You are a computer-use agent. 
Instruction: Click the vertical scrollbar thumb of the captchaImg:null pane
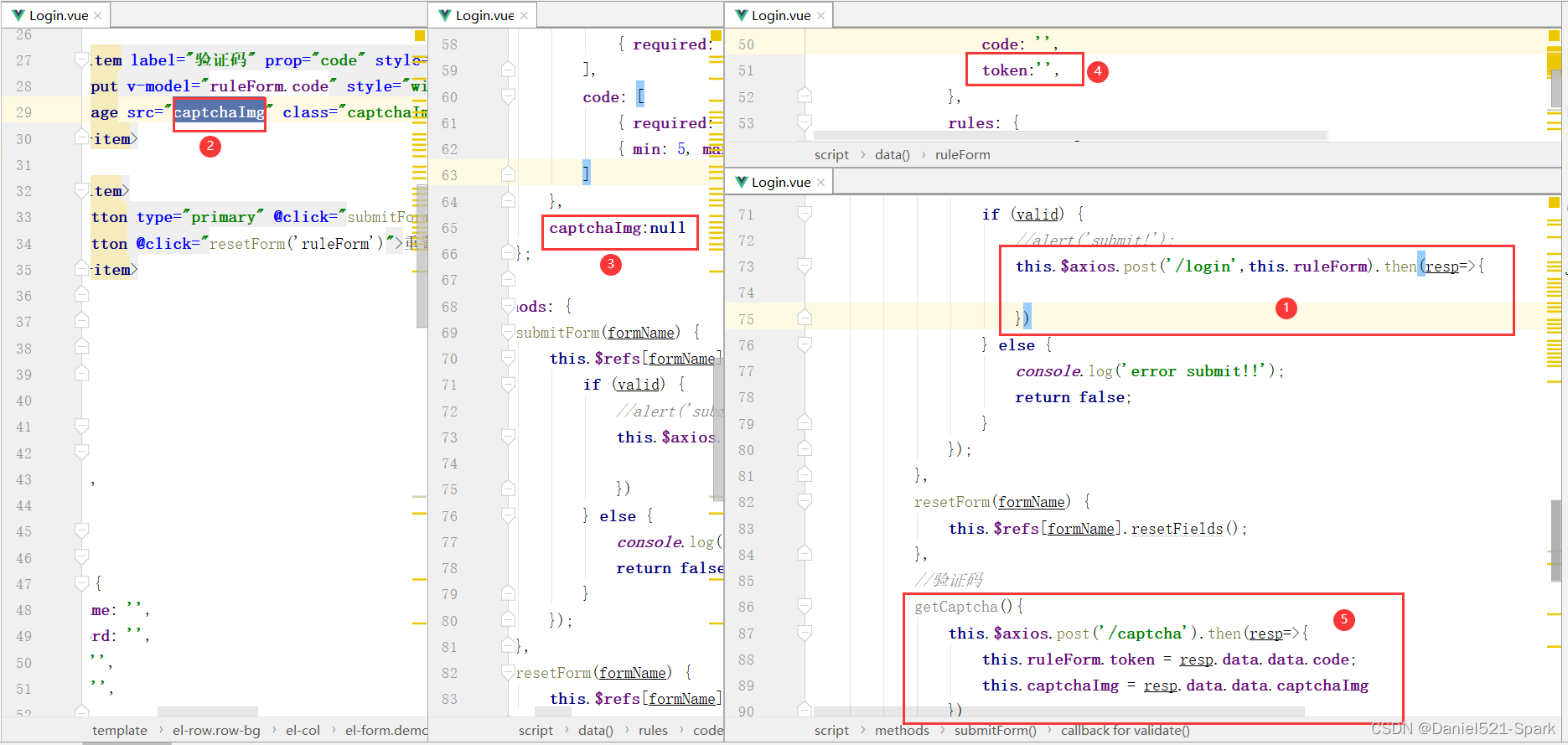[718, 431]
